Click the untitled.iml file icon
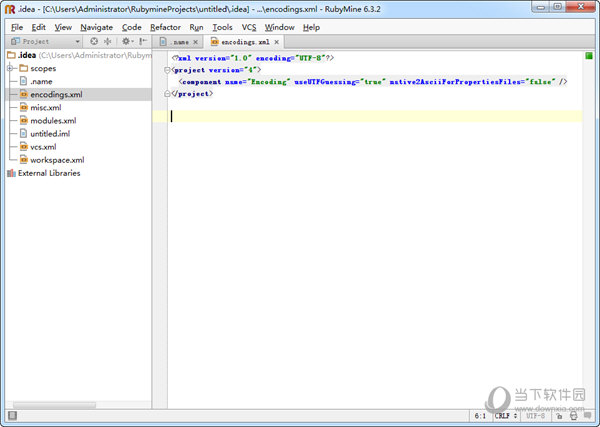 [23, 134]
